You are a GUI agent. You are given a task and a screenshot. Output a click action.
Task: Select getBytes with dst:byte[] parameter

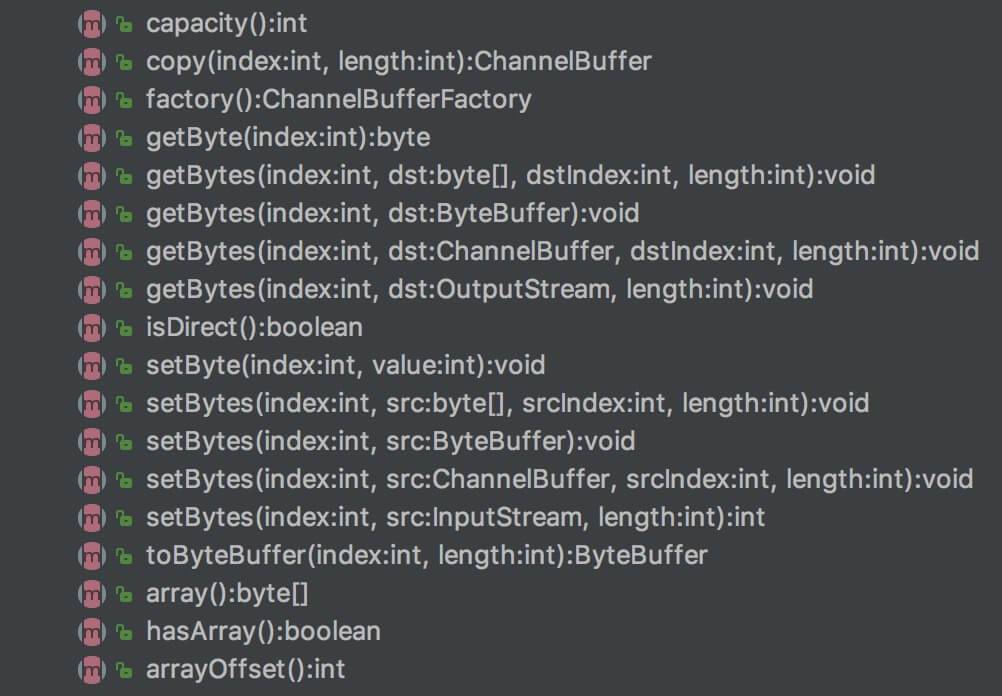click(510, 175)
